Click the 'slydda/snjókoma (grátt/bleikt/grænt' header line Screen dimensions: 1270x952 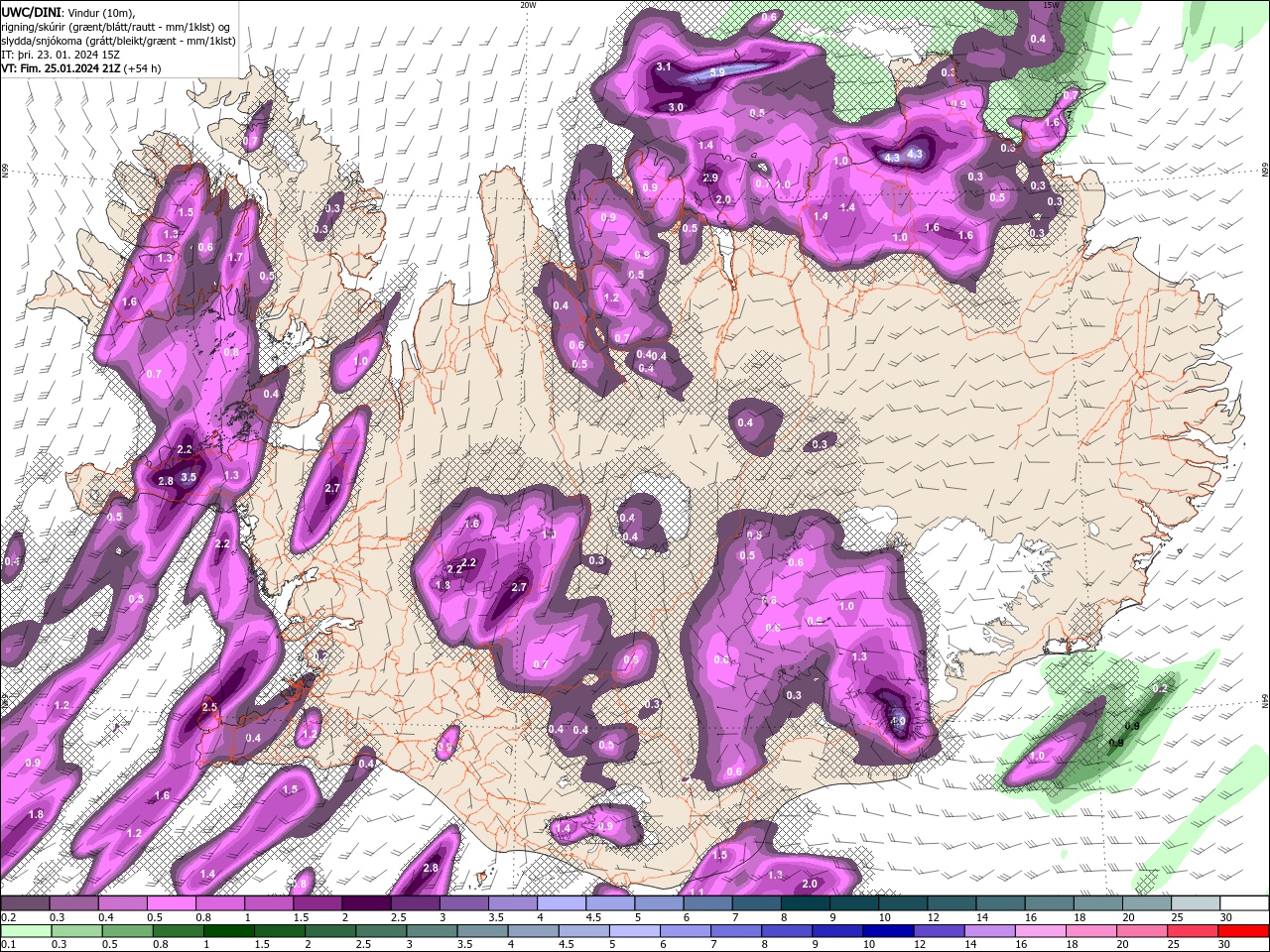click(118, 41)
